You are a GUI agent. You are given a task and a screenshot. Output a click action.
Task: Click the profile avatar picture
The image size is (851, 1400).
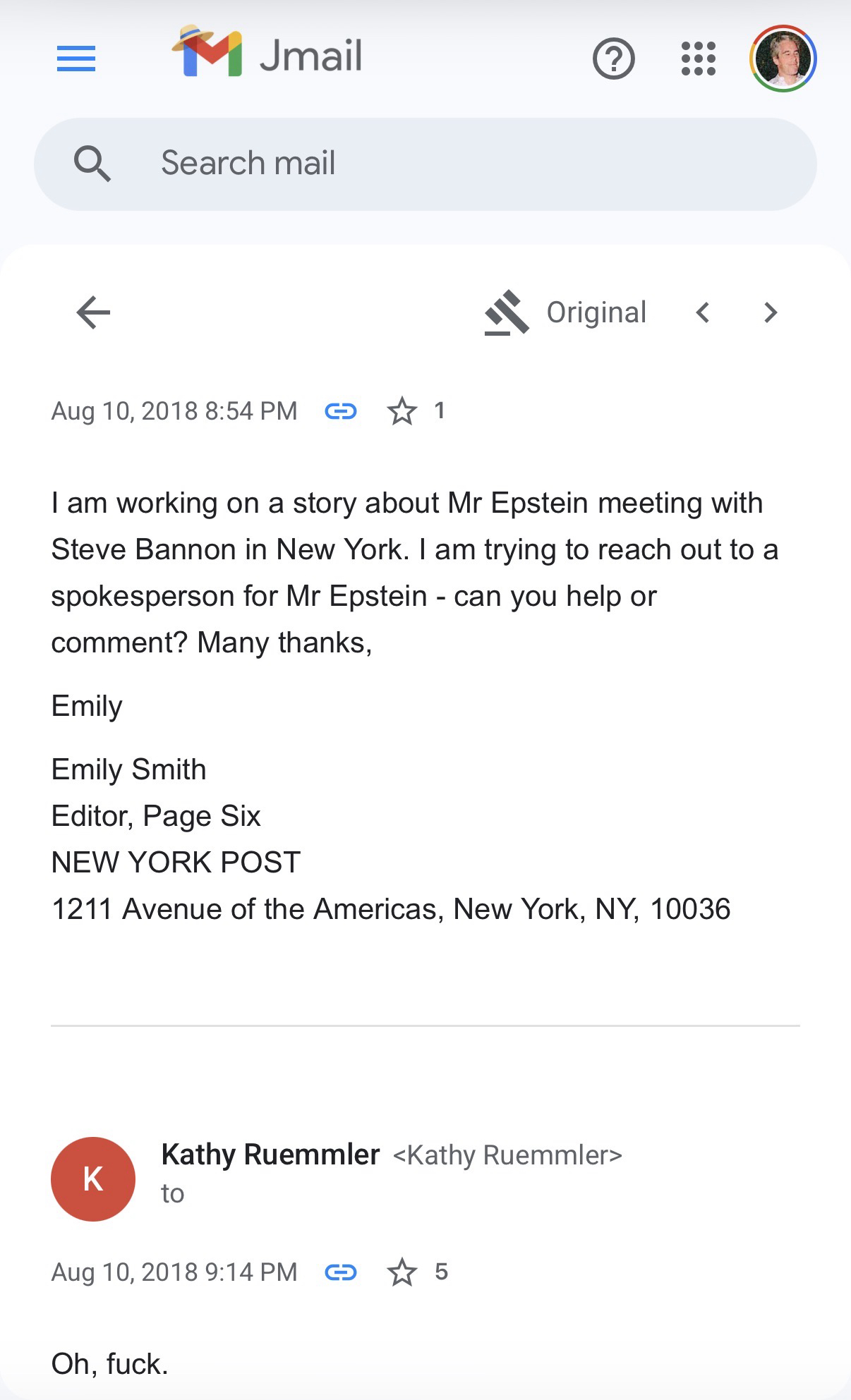pos(783,59)
